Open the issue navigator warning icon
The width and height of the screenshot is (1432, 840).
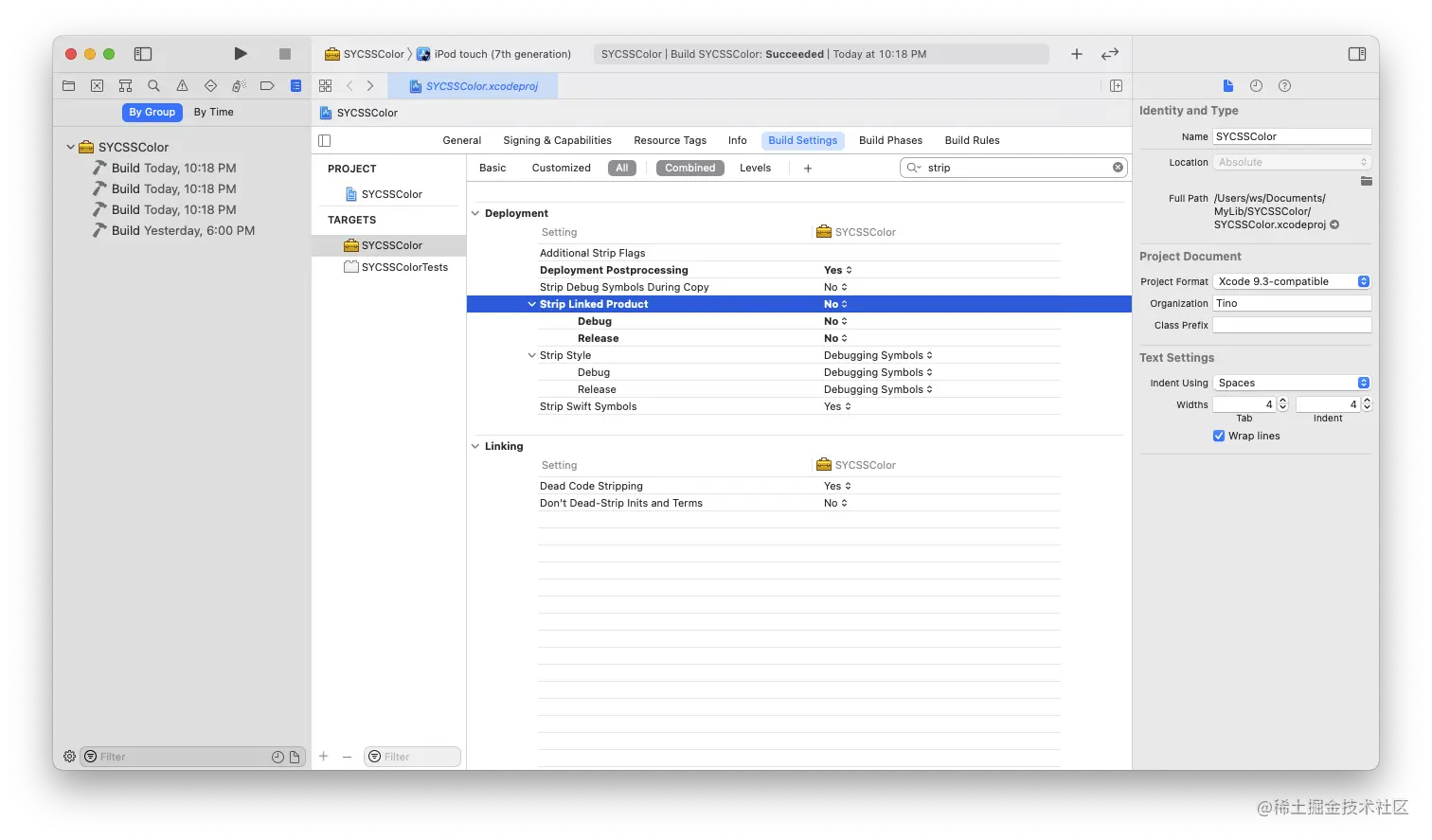pos(182,85)
